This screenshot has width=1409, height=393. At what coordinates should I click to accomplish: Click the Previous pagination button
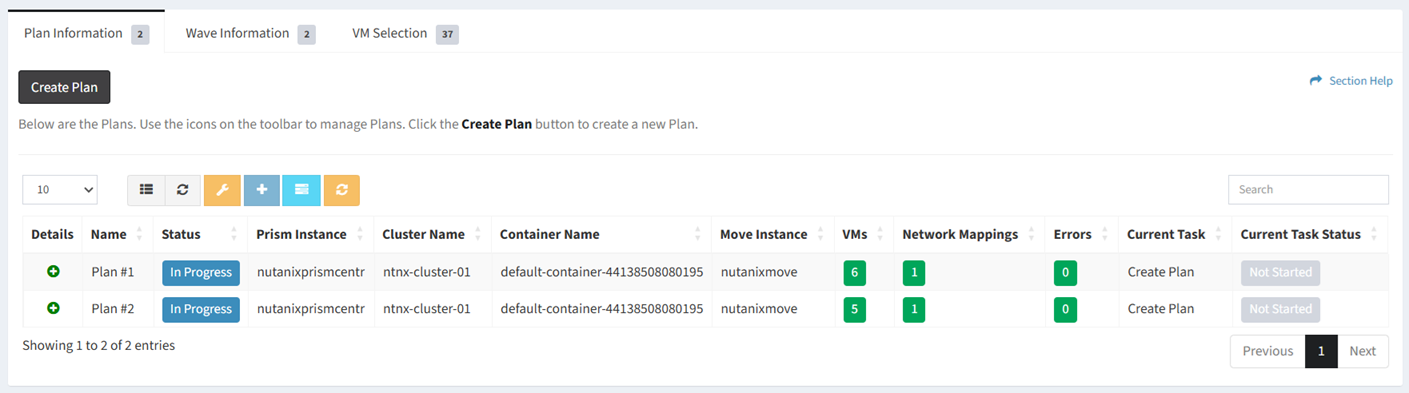(x=1267, y=351)
